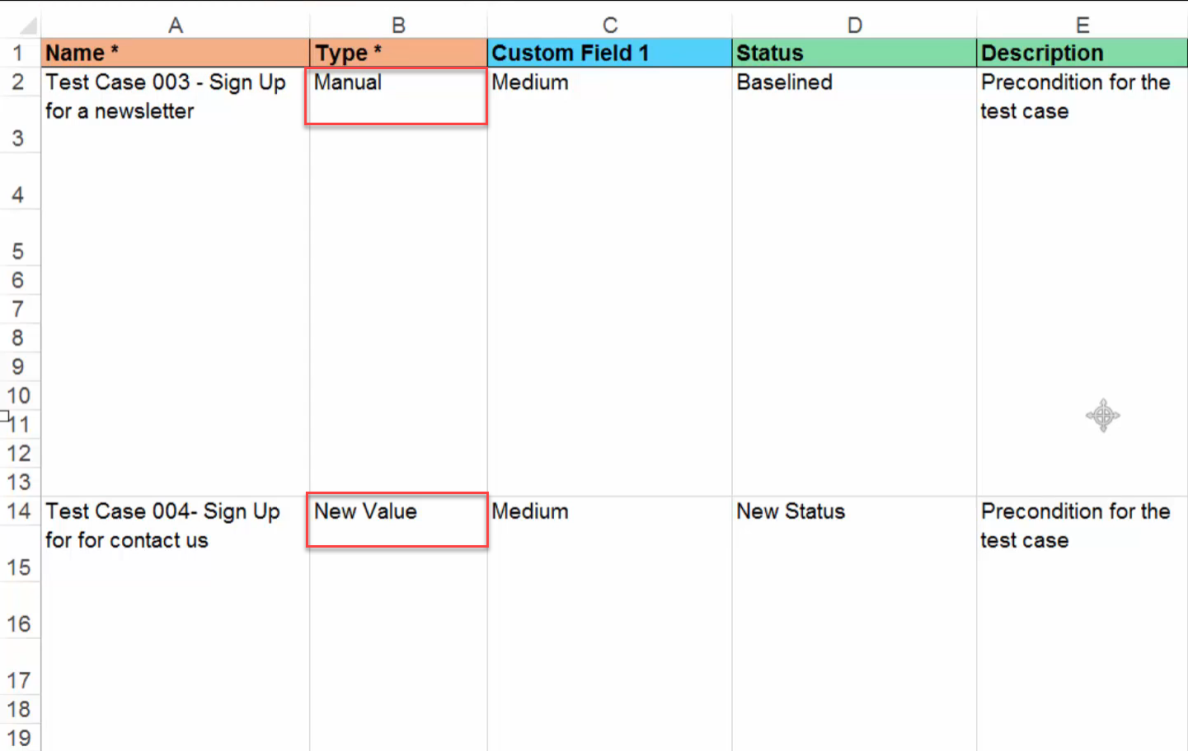Select row number 1

(18, 52)
